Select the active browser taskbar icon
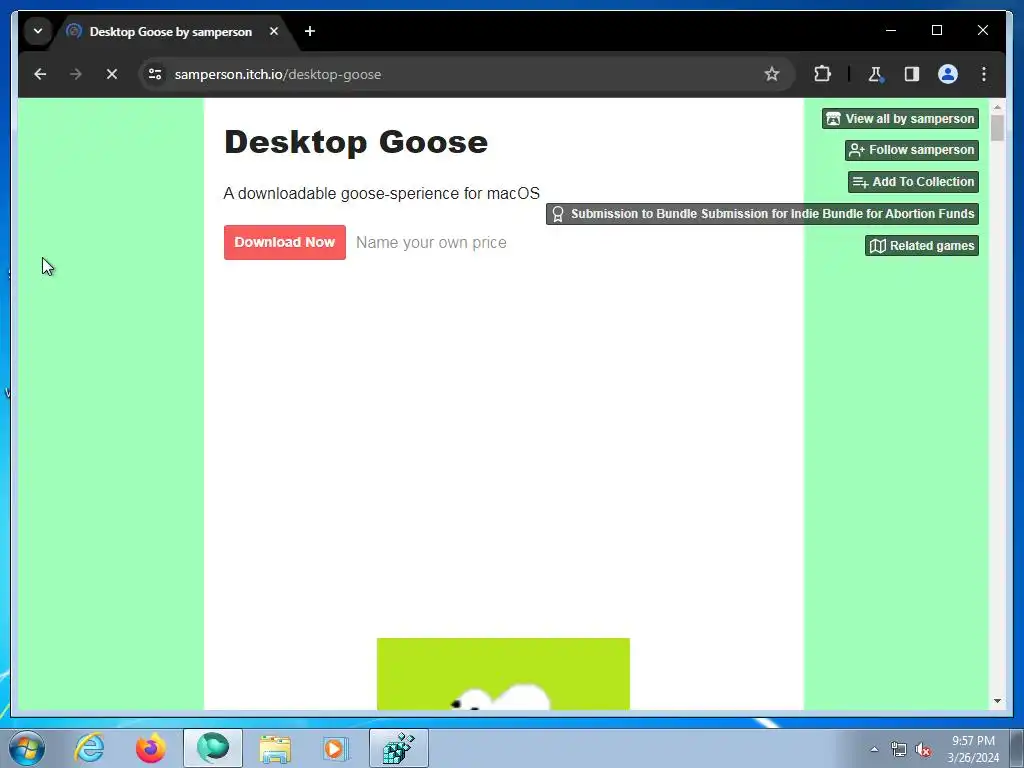 pos(213,748)
